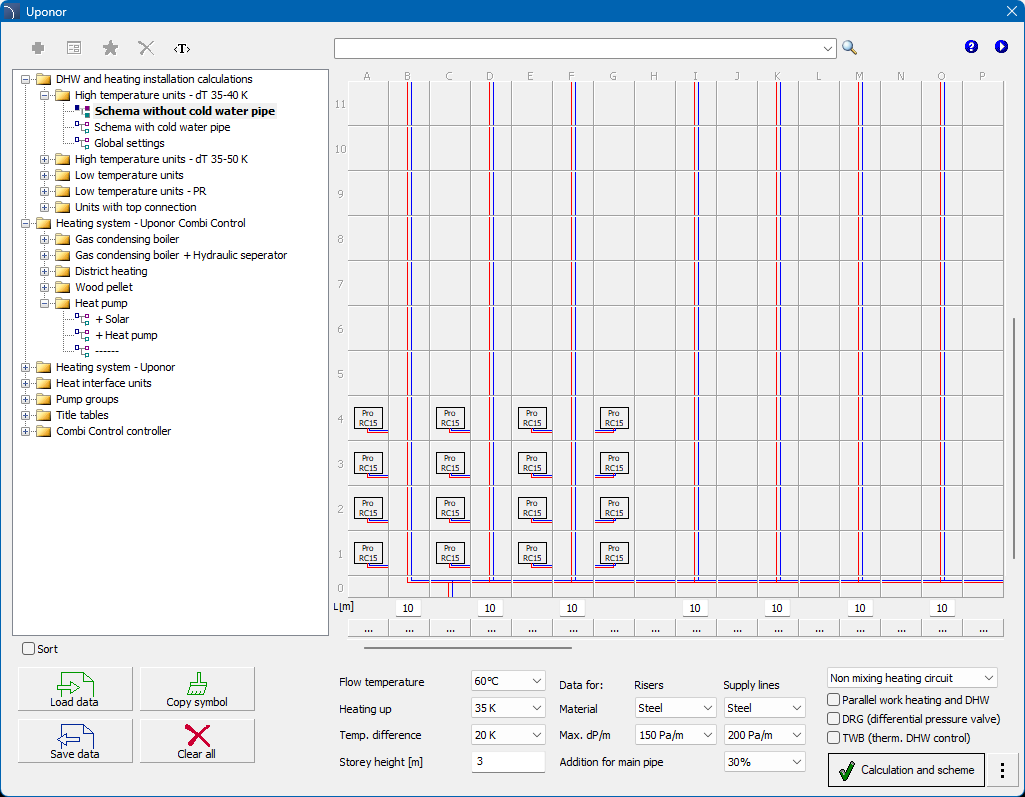Check Parallel work heating and DHW

[x=834, y=700]
